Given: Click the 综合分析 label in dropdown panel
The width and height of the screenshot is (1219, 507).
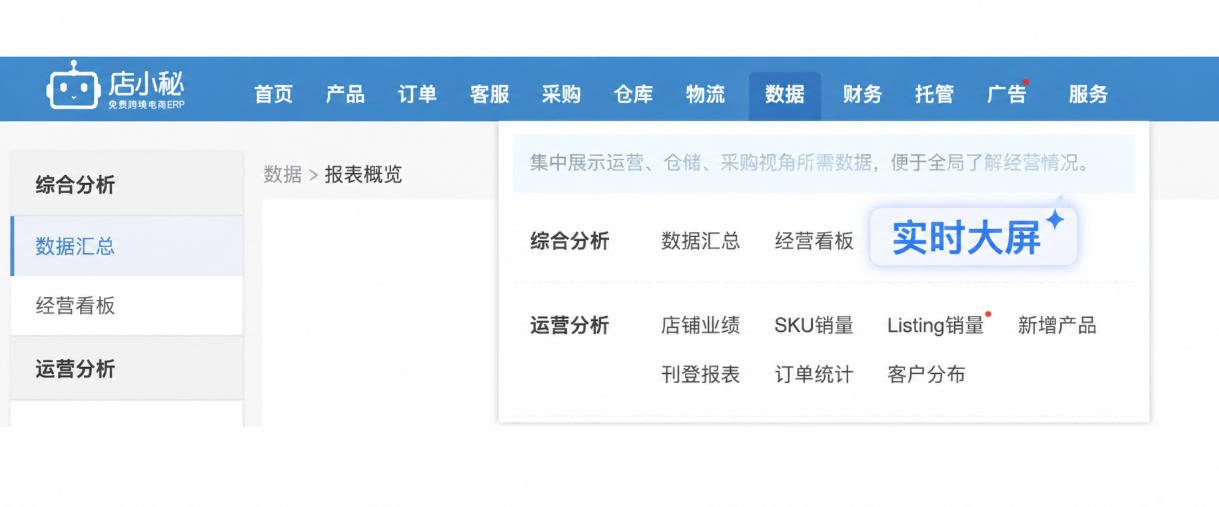Looking at the screenshot, I should [x=569, y=241].
